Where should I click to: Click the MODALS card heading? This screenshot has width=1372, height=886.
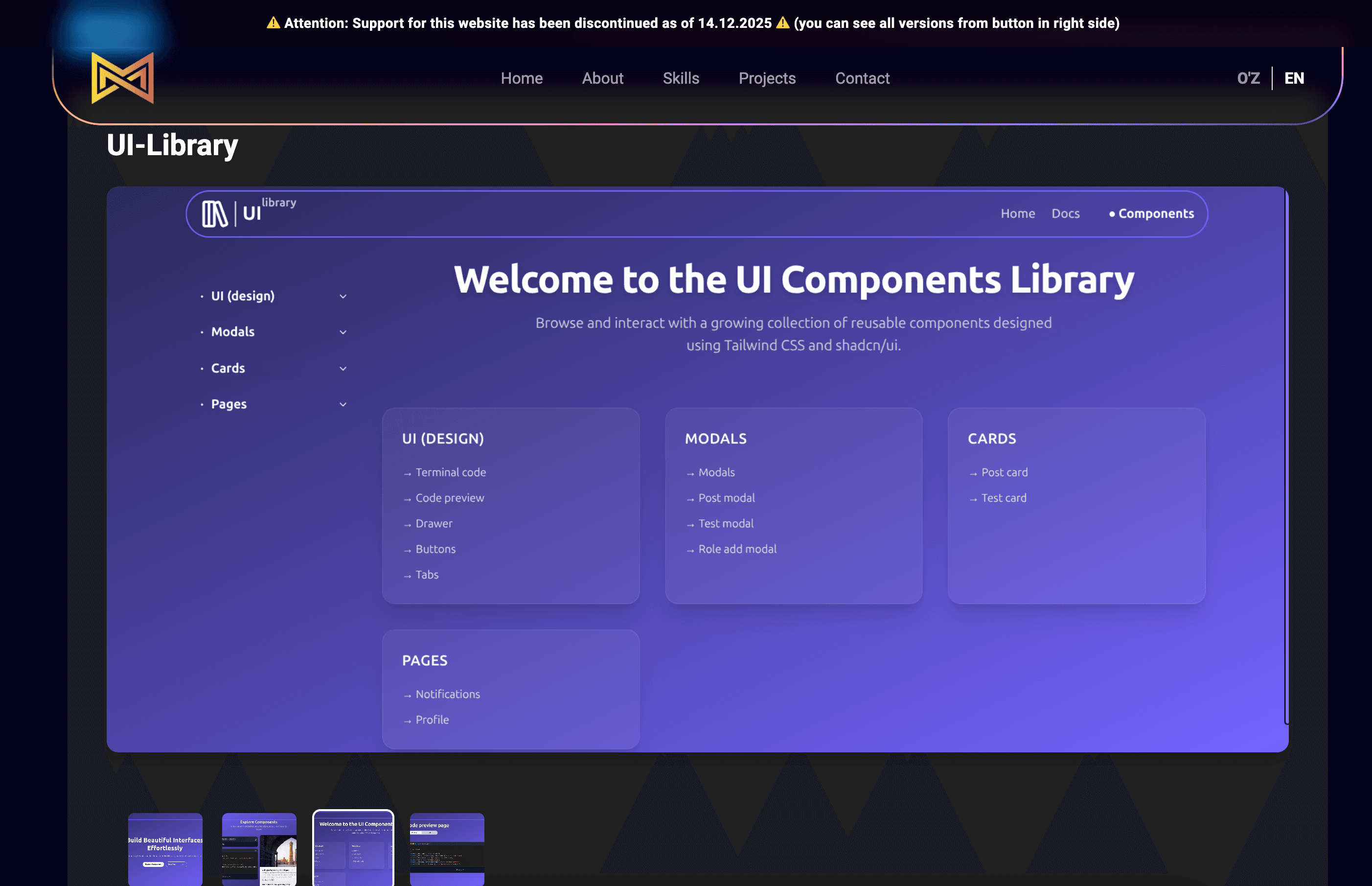click(x=715, y=439)
